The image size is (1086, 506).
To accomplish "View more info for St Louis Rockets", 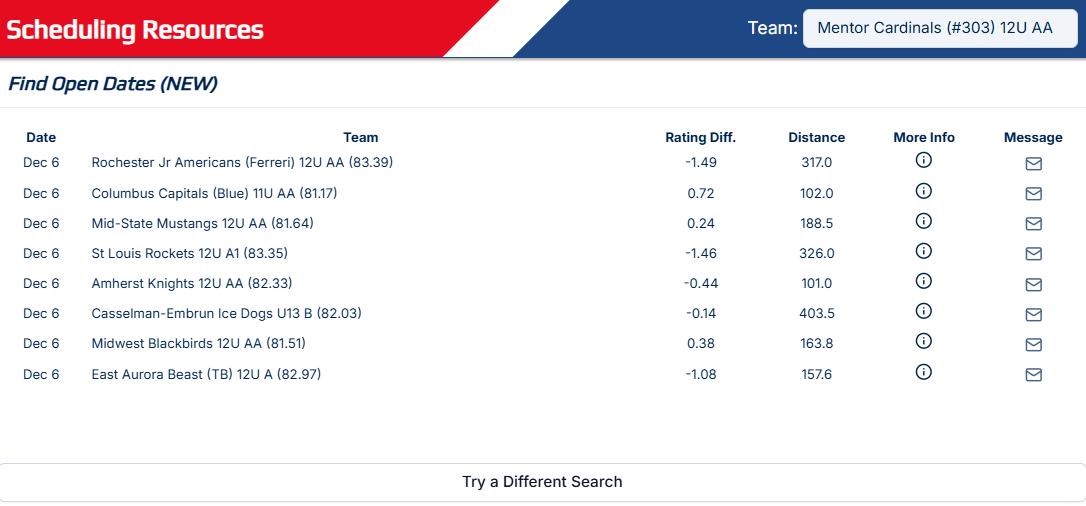I will pyautogui.click(x=923, y=251).
